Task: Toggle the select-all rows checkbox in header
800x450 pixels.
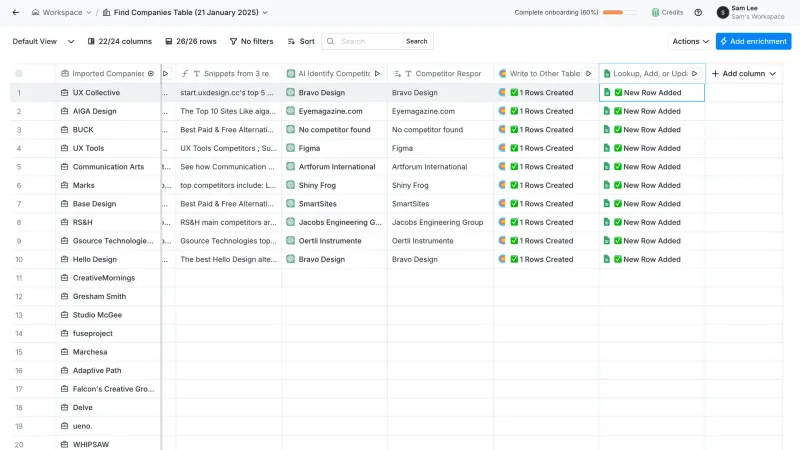Action: tap(19, 73)
